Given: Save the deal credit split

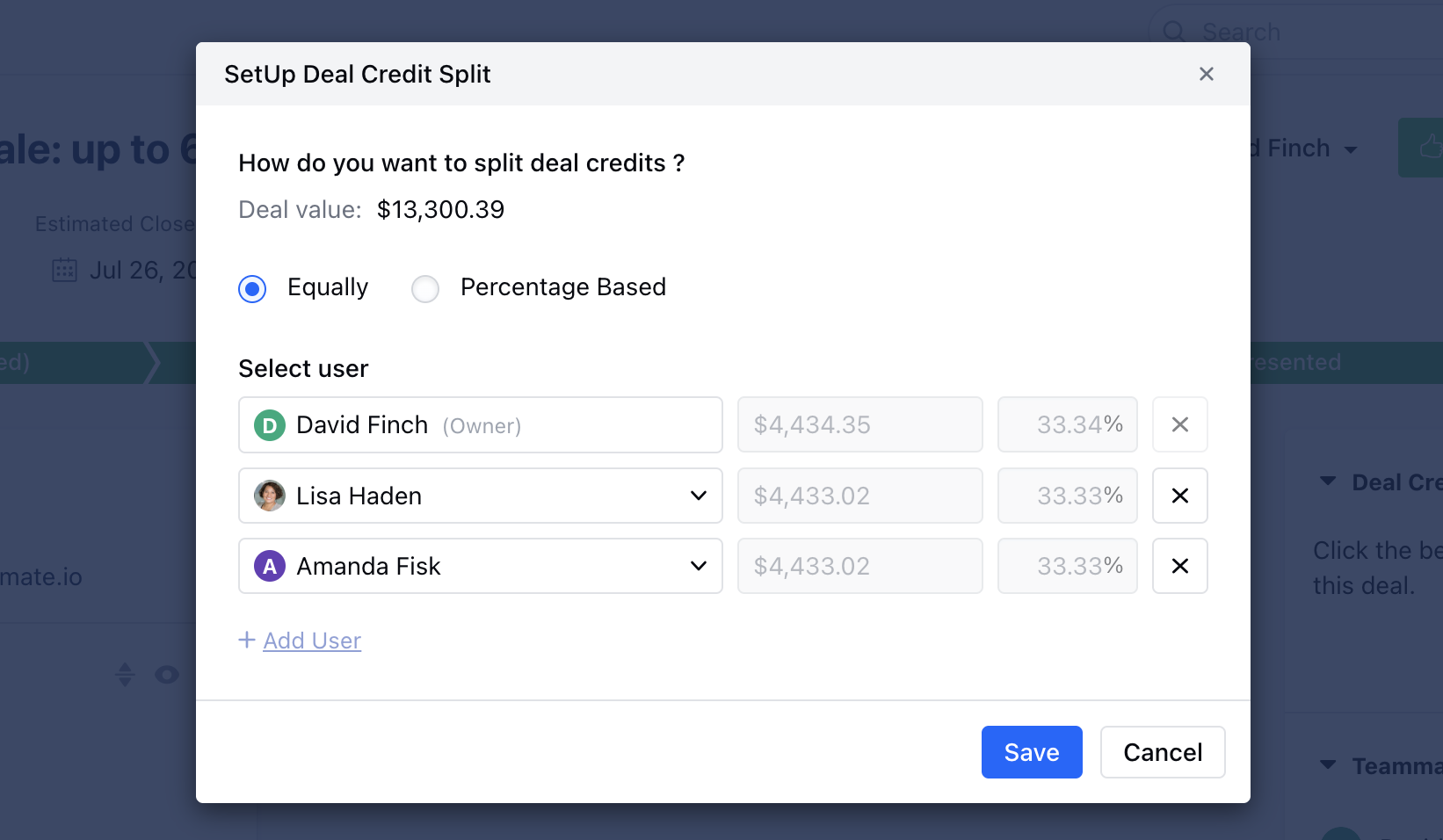Looking at the screenshot, I should pos(1031,752).
